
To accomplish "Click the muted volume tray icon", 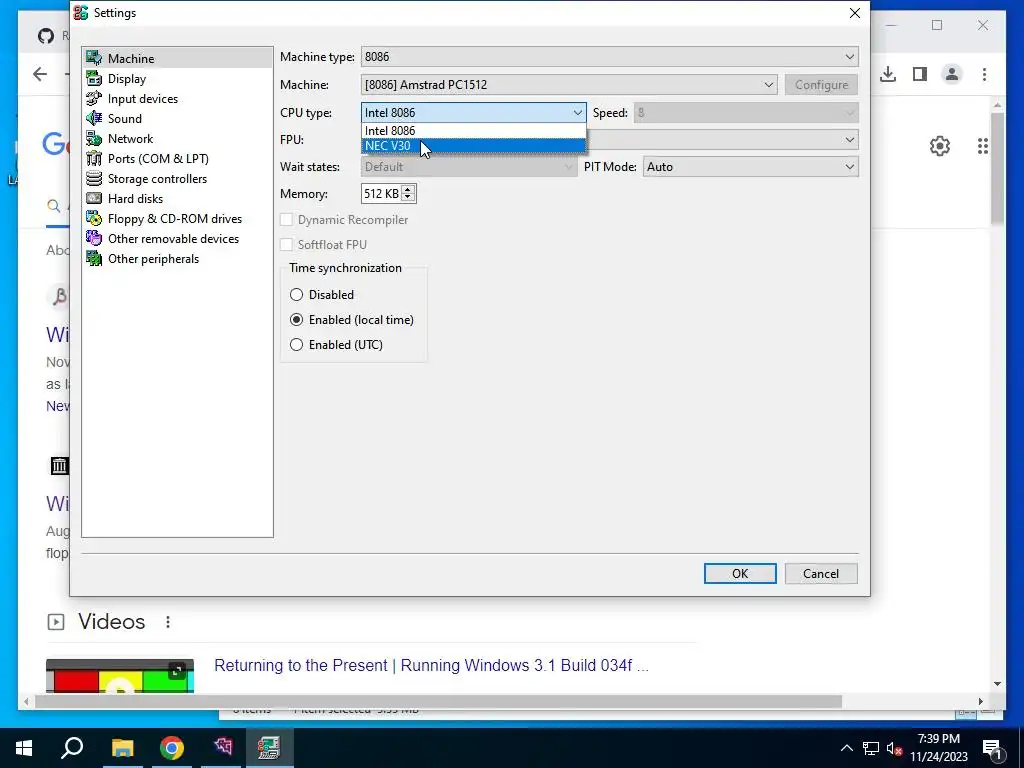I will (x=895, y=748).
